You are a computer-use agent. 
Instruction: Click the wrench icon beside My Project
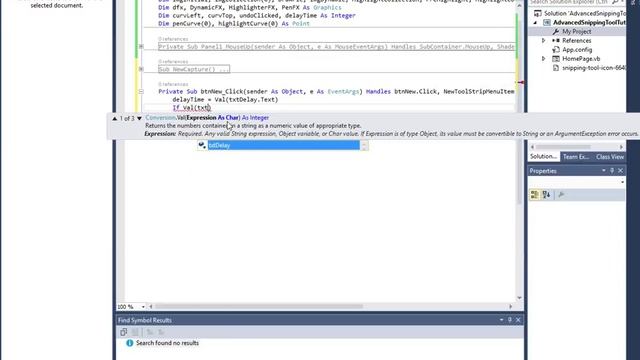tap(556, 31)
